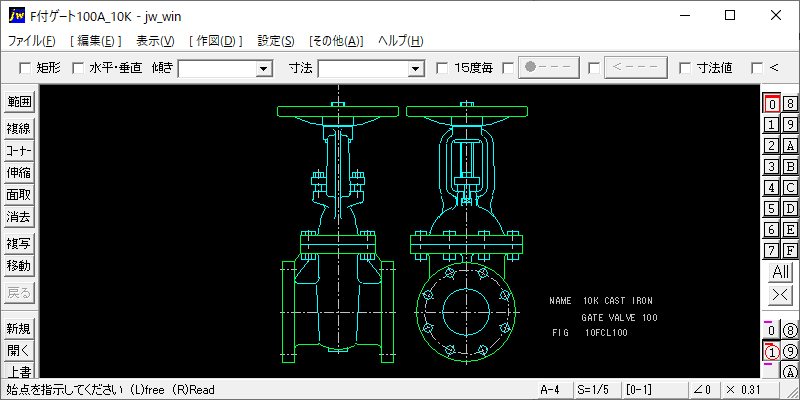
Task: Activate the 移動 move tool
Action: point(19,265)
